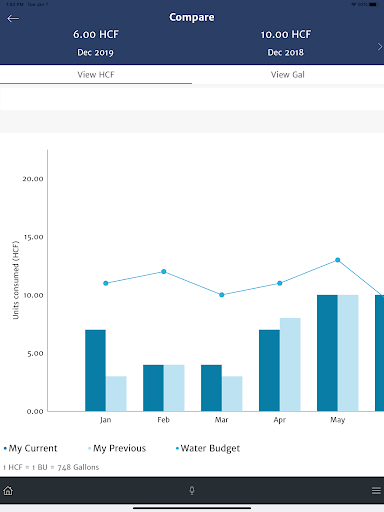Toggle My Current legend series
This screenshot has height=512, width=384.
30,448
